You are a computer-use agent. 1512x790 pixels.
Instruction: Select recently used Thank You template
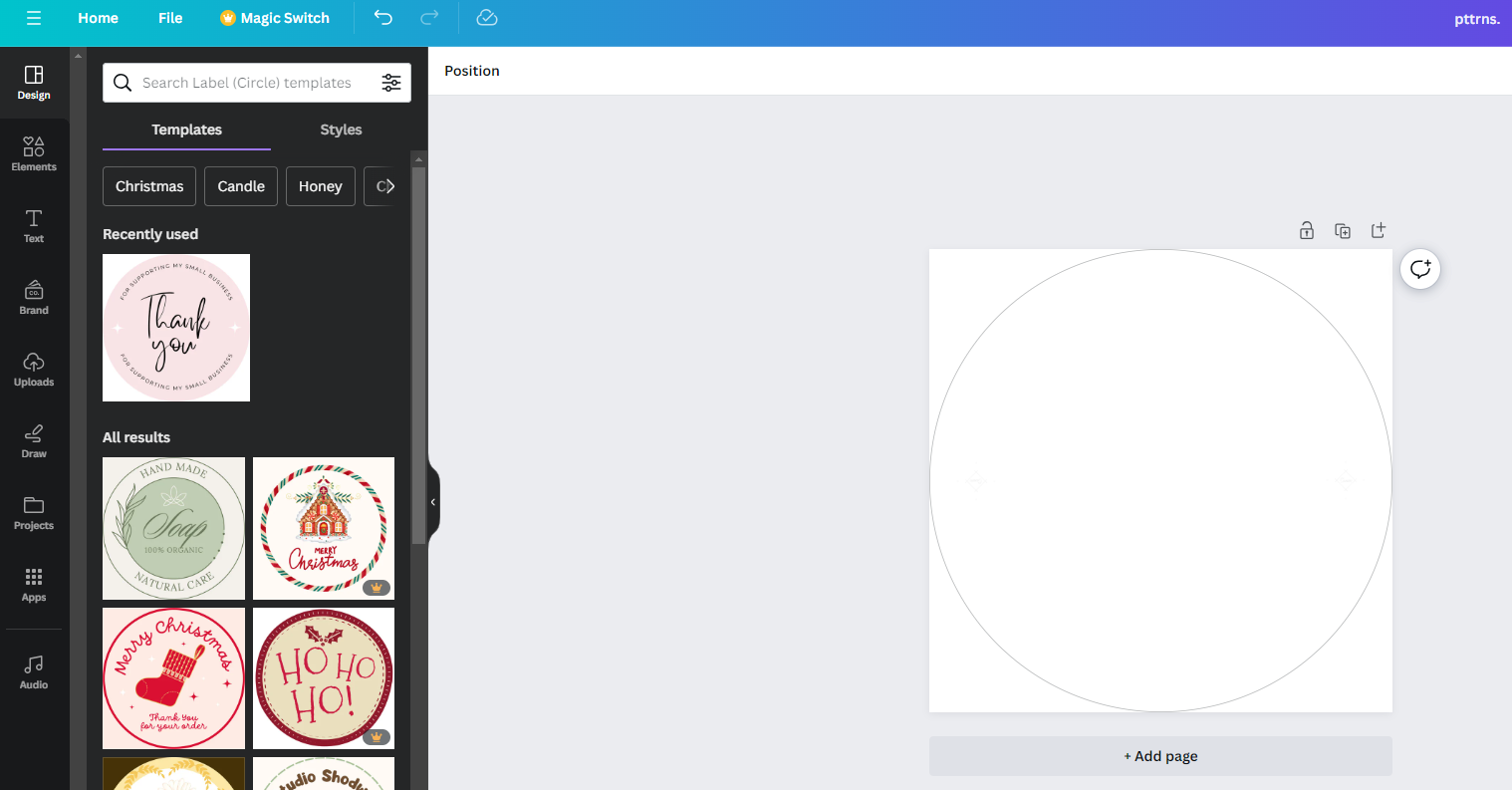176,328
